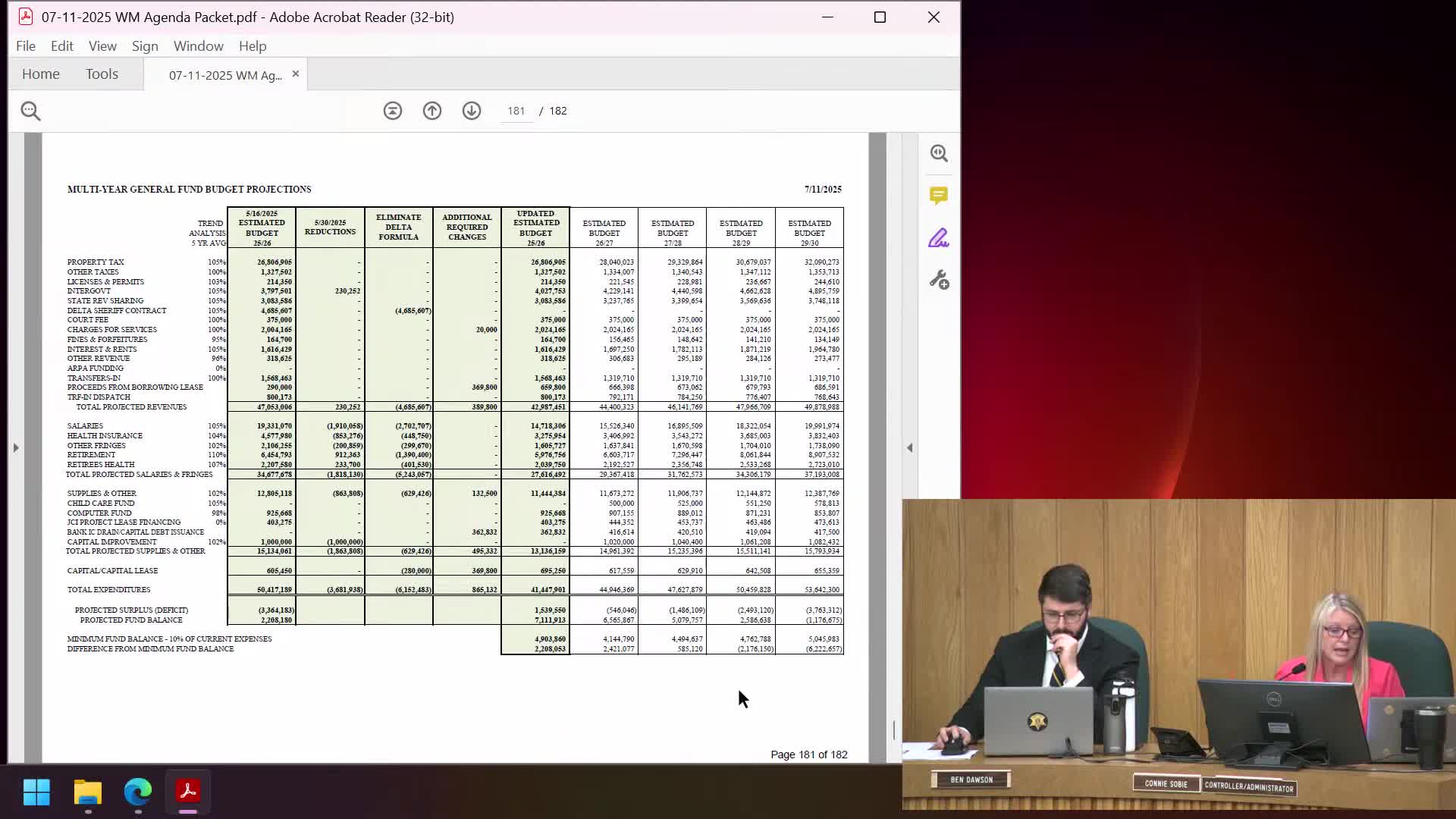Viewport: 1456px width, 819px height.
Task: Go to previous page arrow
Action: pos(432,111)
